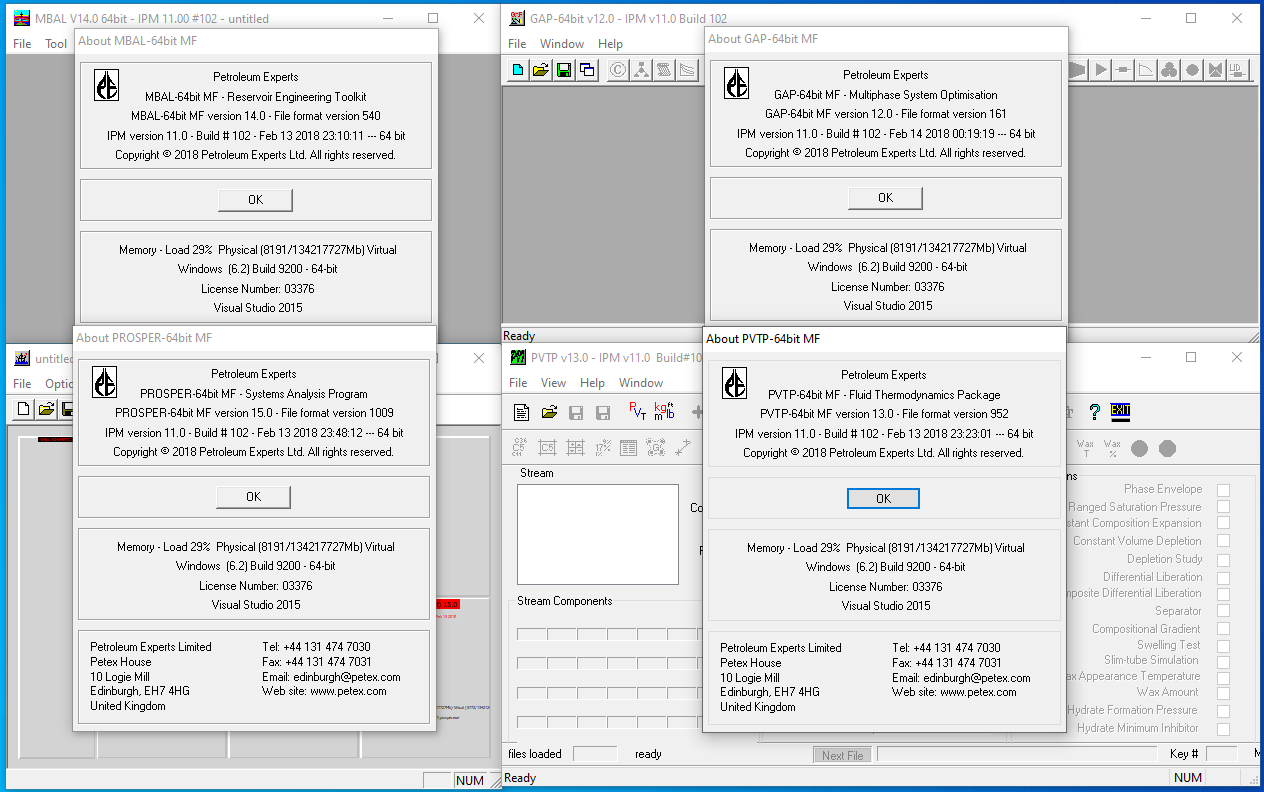Toggle the Phase Envelope checkbox

point(1223,490)
